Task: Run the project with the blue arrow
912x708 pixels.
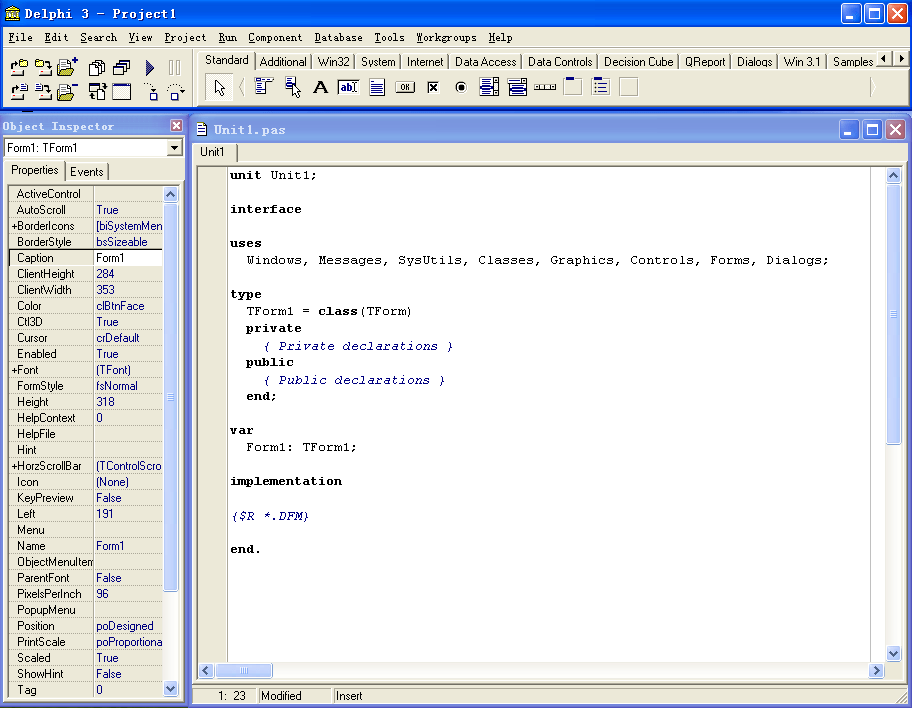Action: pos(149,67)
